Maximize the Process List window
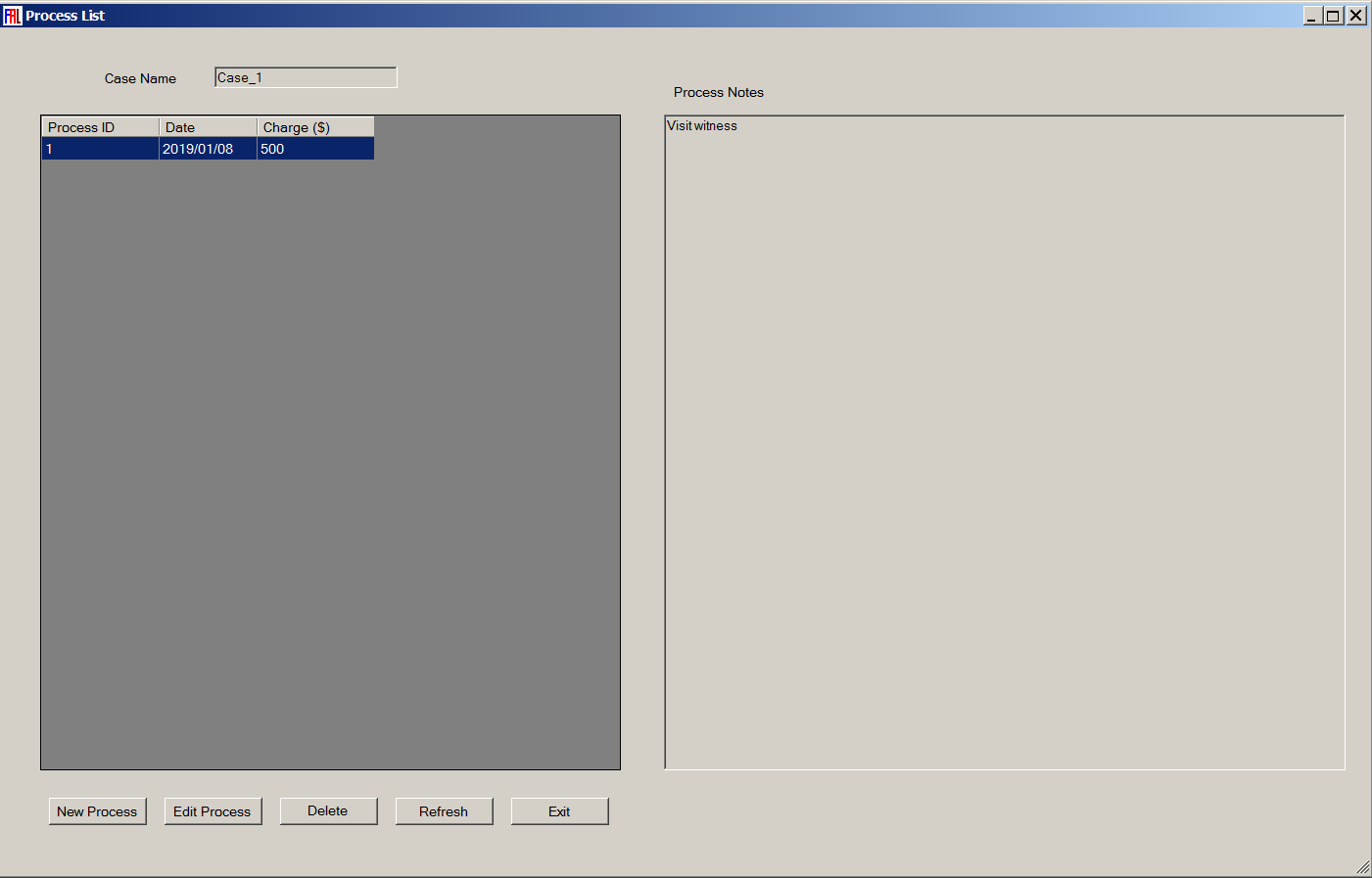This screenshot has width=1372, height=878. (1334, 16)
